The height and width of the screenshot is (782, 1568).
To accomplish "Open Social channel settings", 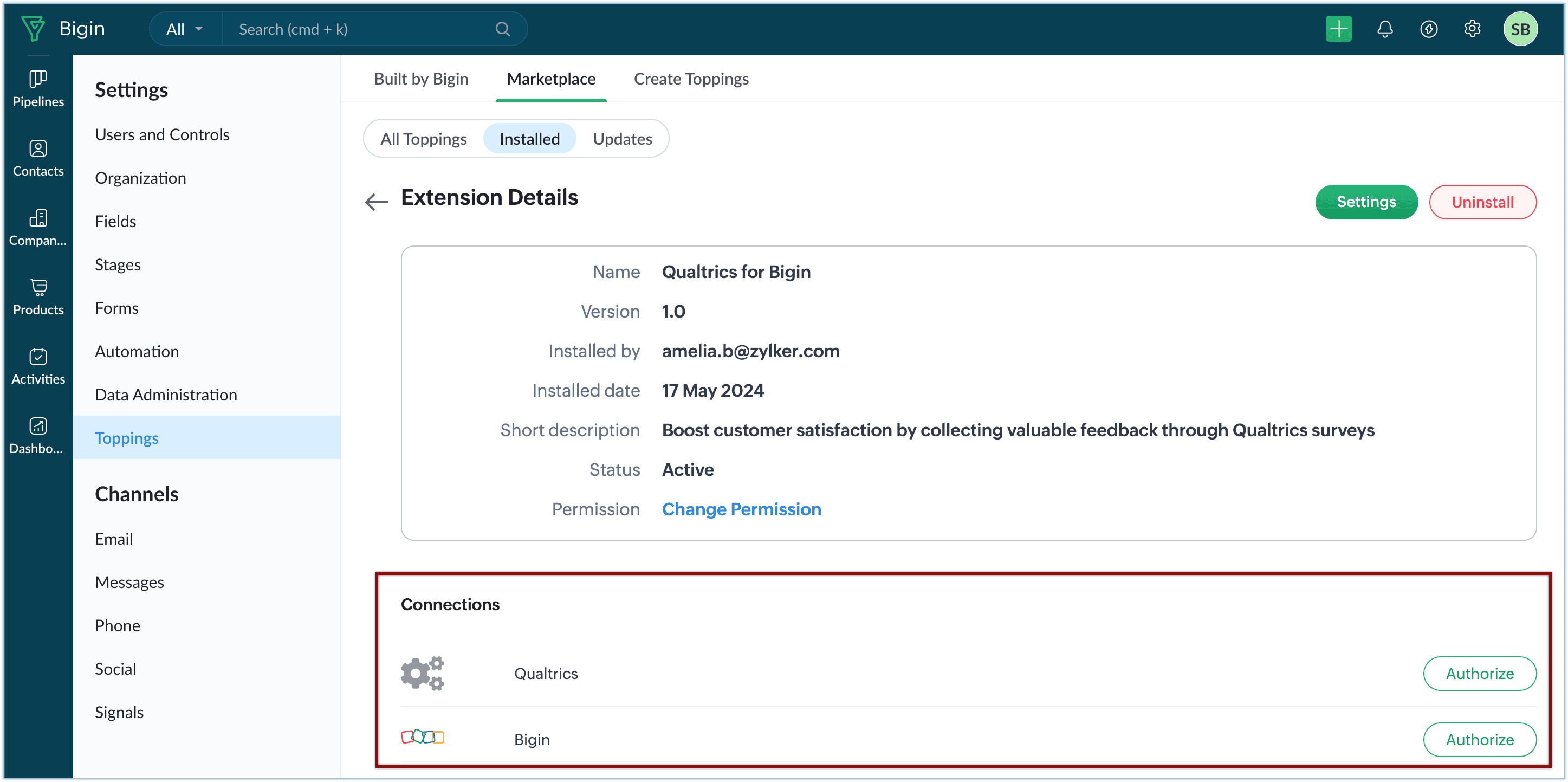I will click(x=115, y=669).
